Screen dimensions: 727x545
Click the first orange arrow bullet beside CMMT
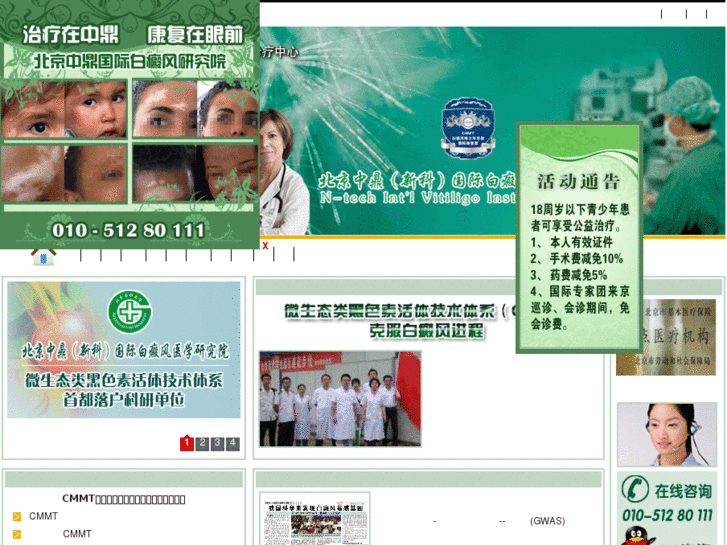click(x=17, y=516)
